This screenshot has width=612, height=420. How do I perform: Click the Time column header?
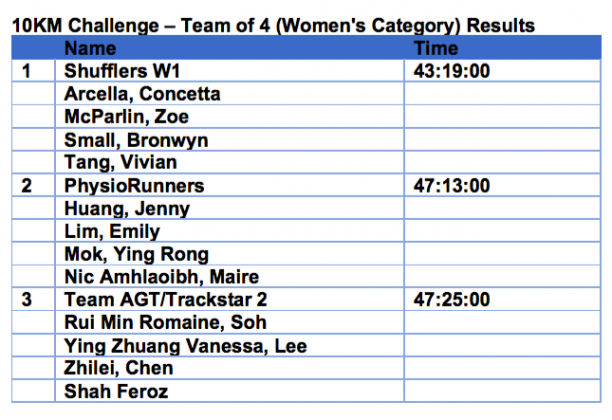[x=435, y=48]
